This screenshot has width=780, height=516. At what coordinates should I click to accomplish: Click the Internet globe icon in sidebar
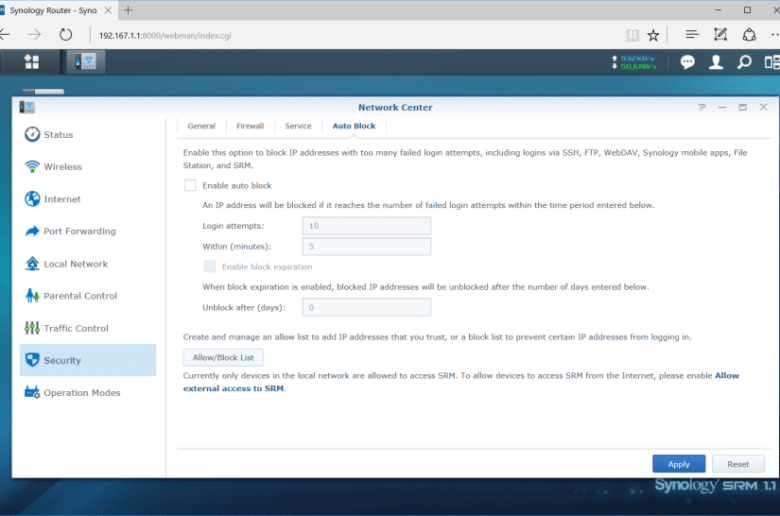pyautogui.click(x=32, y=199)
